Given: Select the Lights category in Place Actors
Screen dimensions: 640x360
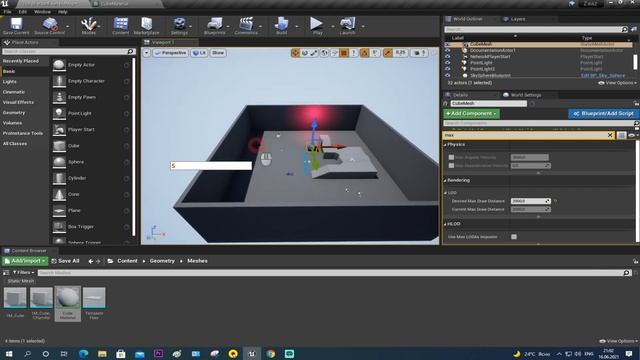Looking at the screenshot, I should click(10, 82).
